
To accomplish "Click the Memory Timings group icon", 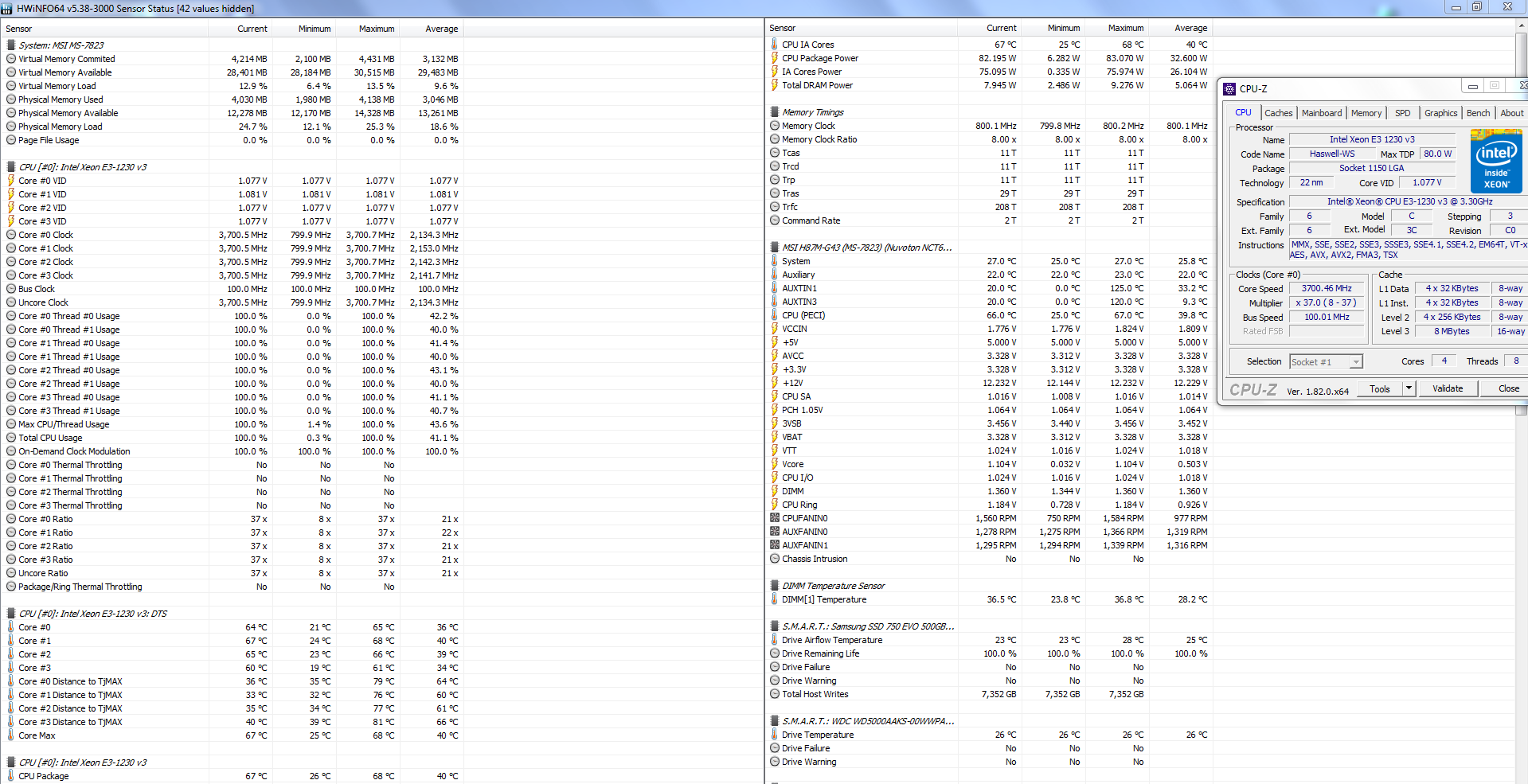I will tap(775, 112).
